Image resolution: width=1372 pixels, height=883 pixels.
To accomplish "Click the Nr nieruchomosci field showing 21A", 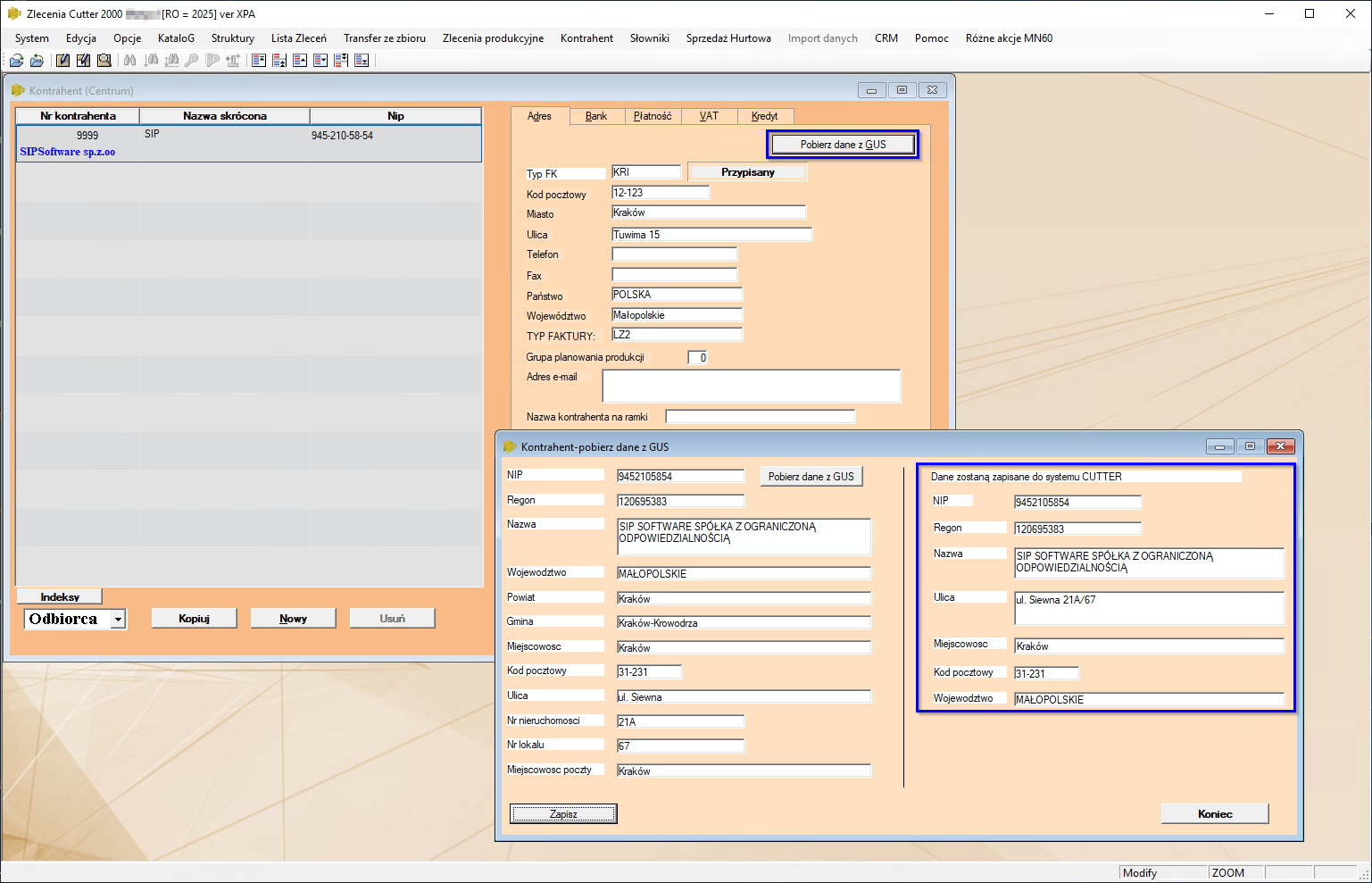I will tap(680, 721).
